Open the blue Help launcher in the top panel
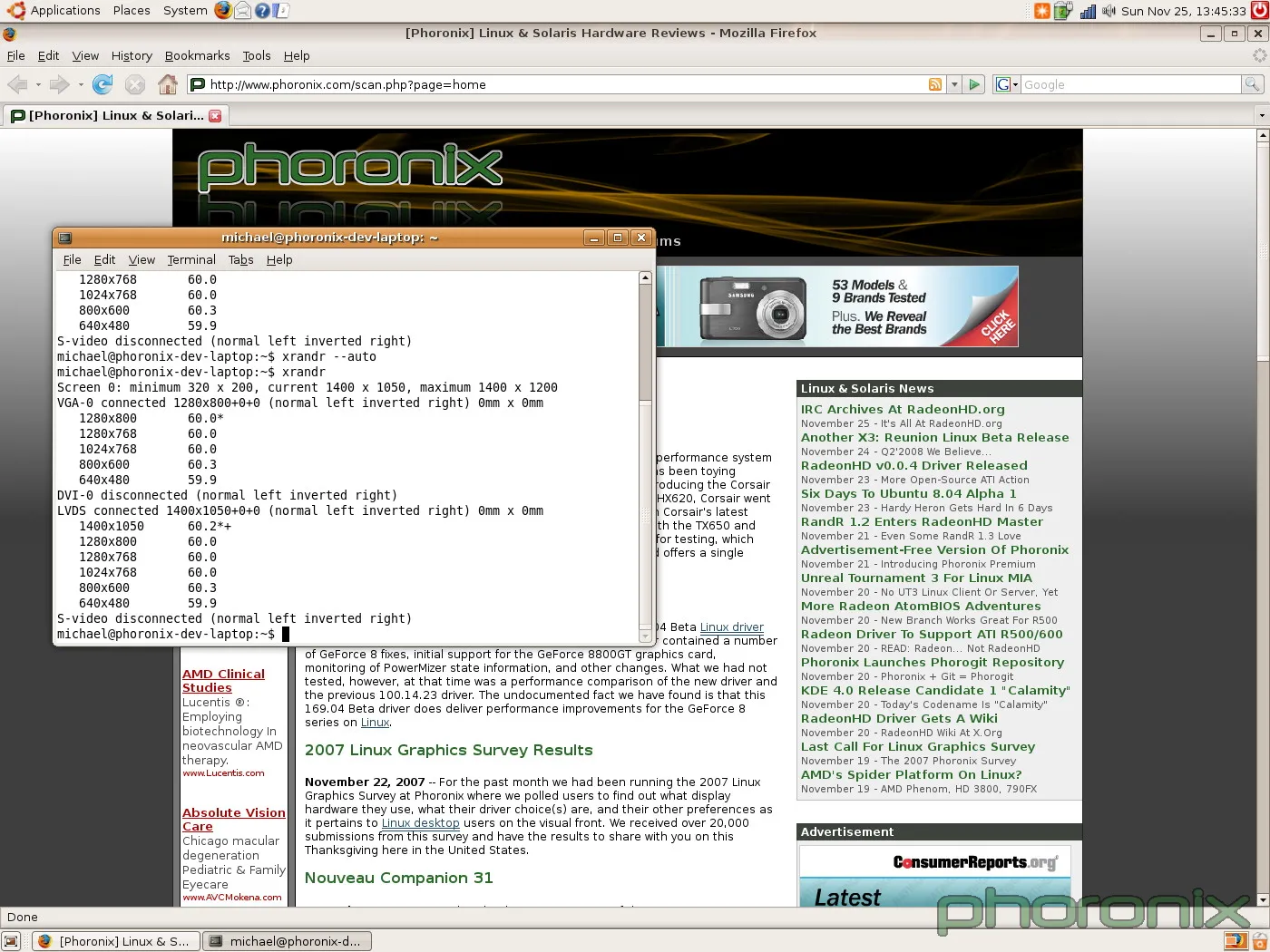The image size is (1270, 952). tap(262, 11)
